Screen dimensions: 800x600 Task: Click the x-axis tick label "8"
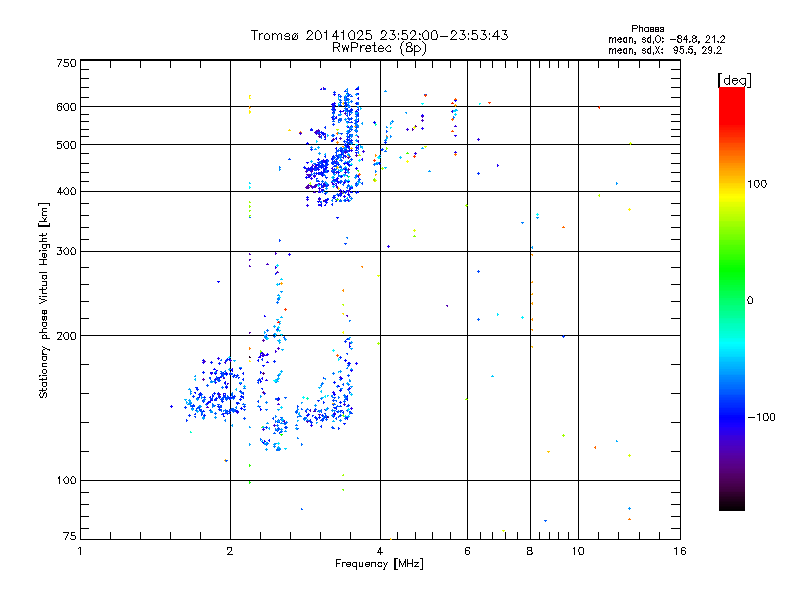(530, 551)
